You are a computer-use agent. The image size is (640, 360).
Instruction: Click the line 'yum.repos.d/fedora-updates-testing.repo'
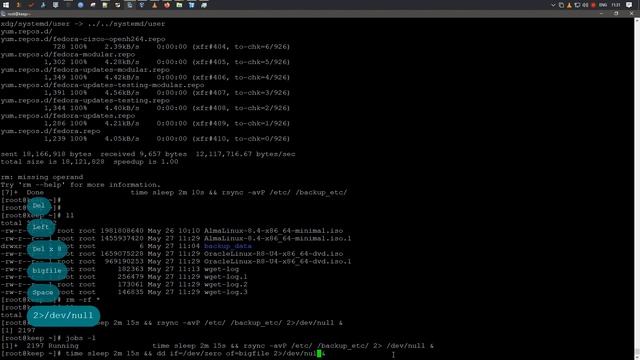85,100
